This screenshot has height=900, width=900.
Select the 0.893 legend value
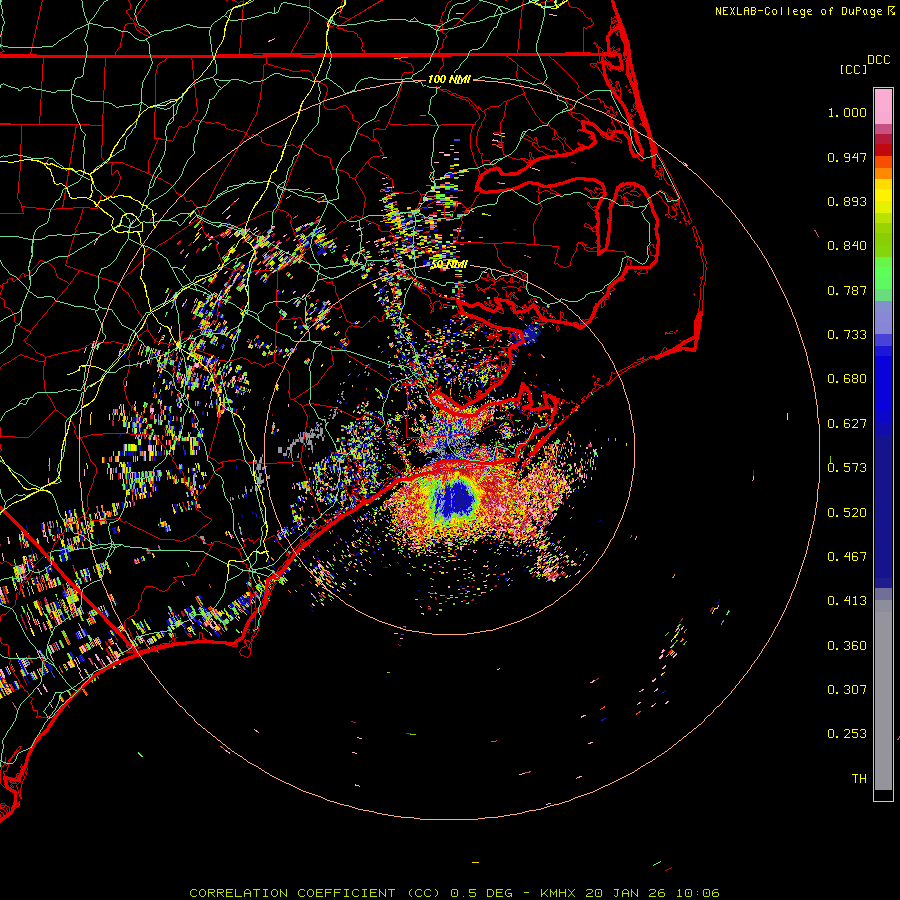tap(847, 201)
